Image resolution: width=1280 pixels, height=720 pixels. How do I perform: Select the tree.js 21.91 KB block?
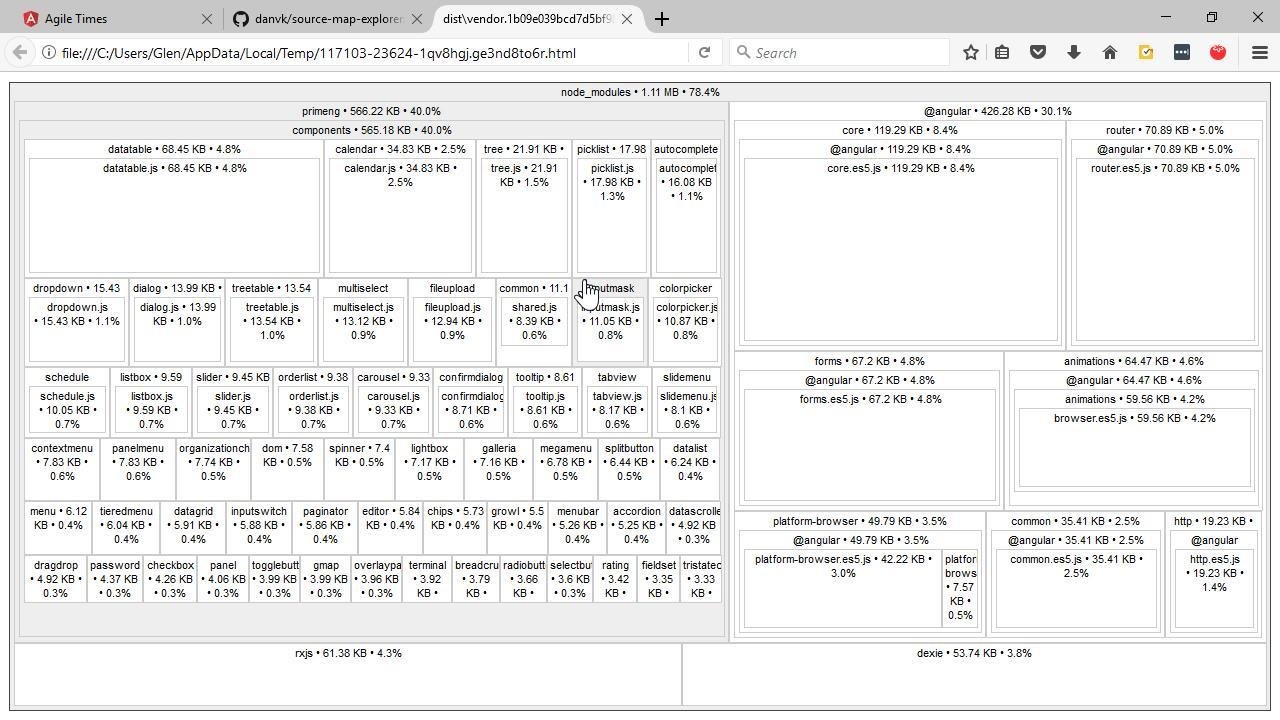pos(524,215)
